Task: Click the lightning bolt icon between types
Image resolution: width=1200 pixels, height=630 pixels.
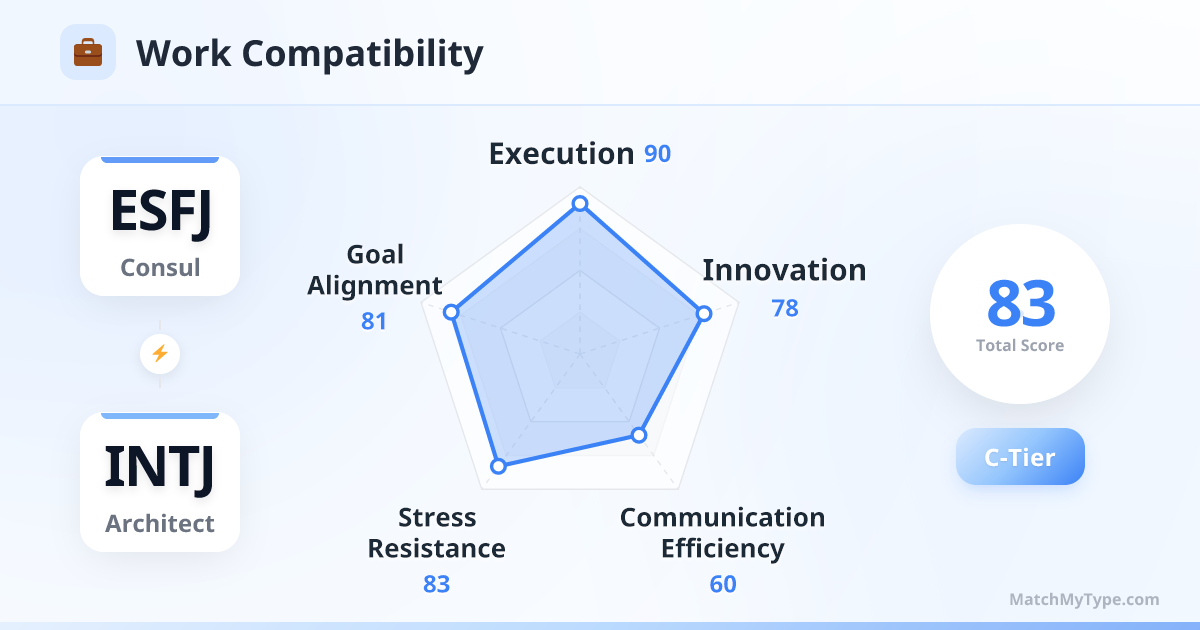Action: click(x=160, y=353)
